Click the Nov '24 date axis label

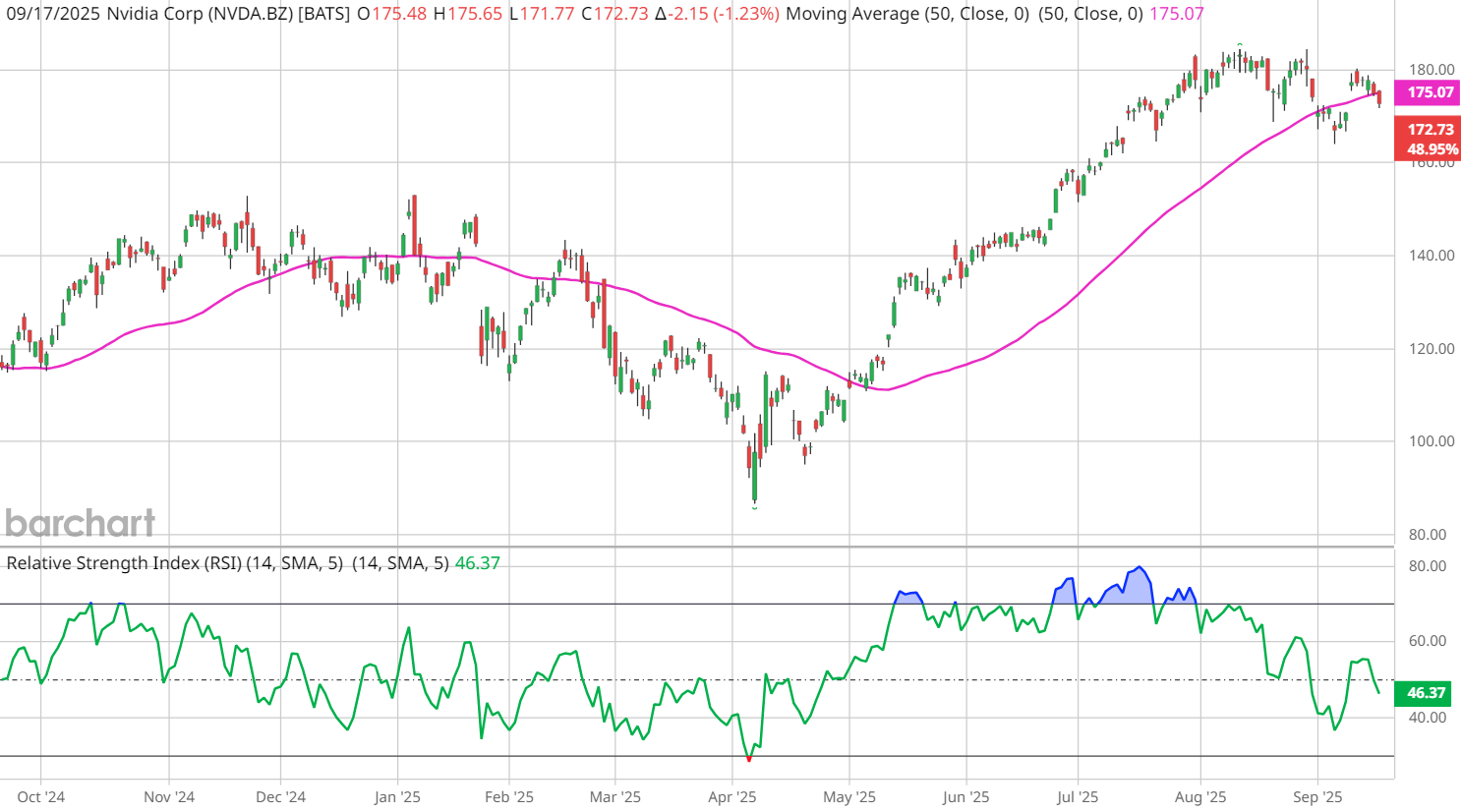pos(169,797)
